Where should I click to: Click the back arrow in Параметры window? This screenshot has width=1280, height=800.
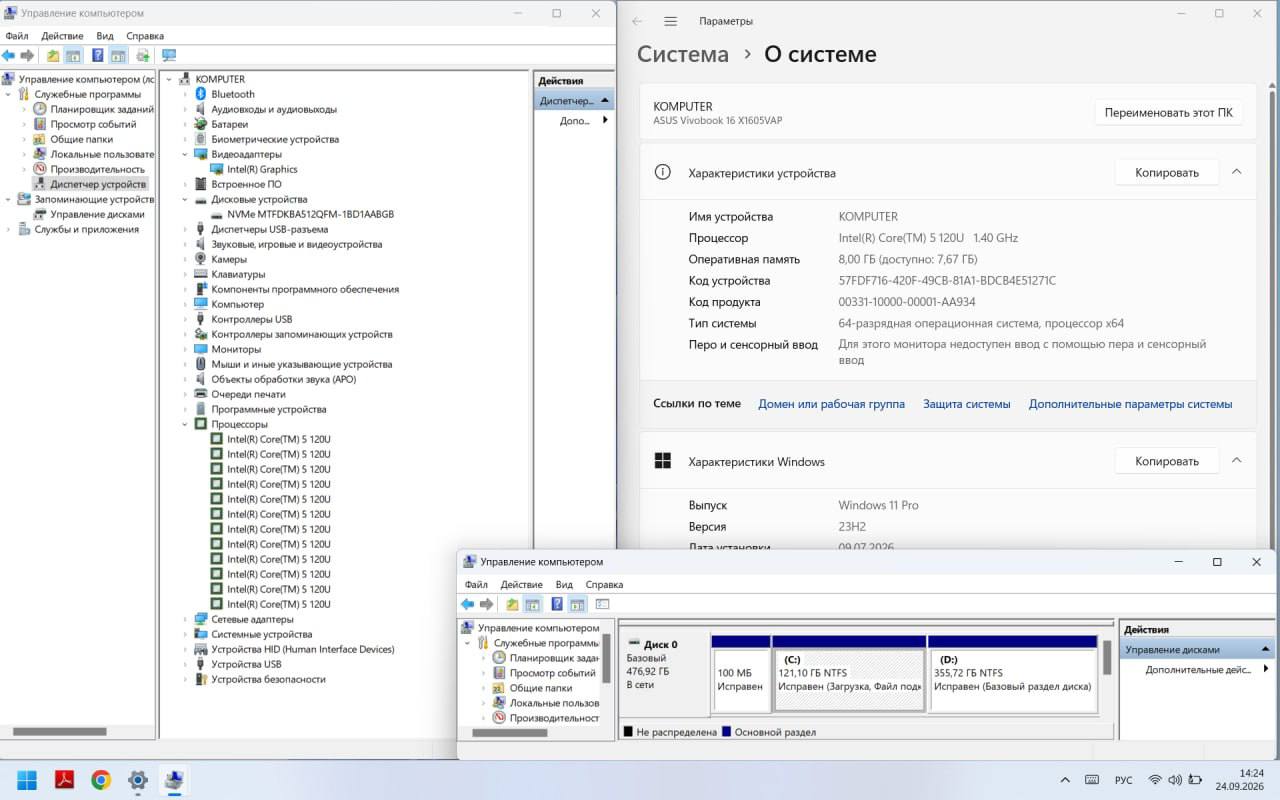click(x=637, y=21)
